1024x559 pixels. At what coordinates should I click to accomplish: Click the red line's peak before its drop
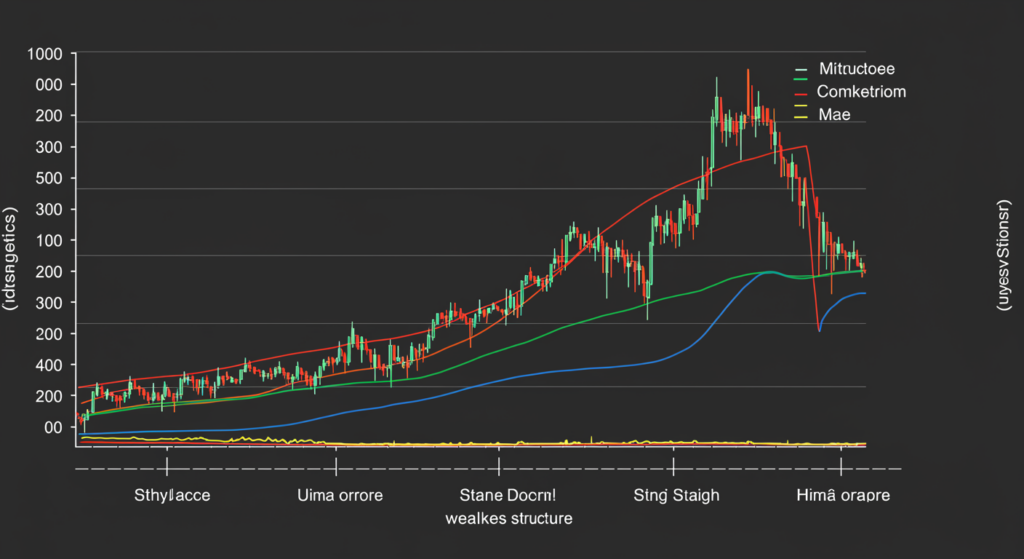[x=806, y=147]
